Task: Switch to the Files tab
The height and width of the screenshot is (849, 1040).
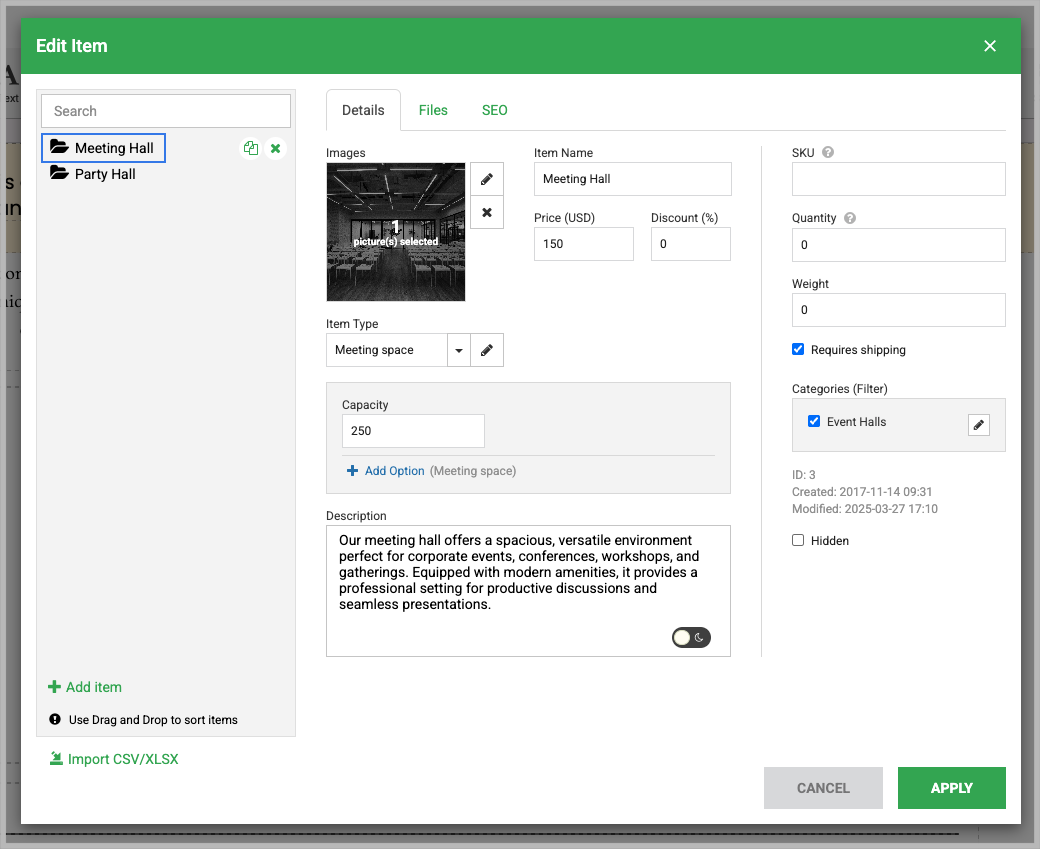Action: (x=433, y=110)
